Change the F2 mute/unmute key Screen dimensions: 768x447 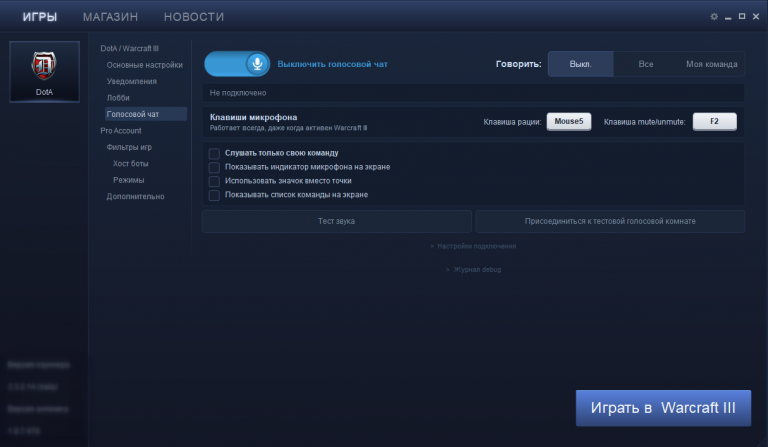tap(714, 121)
